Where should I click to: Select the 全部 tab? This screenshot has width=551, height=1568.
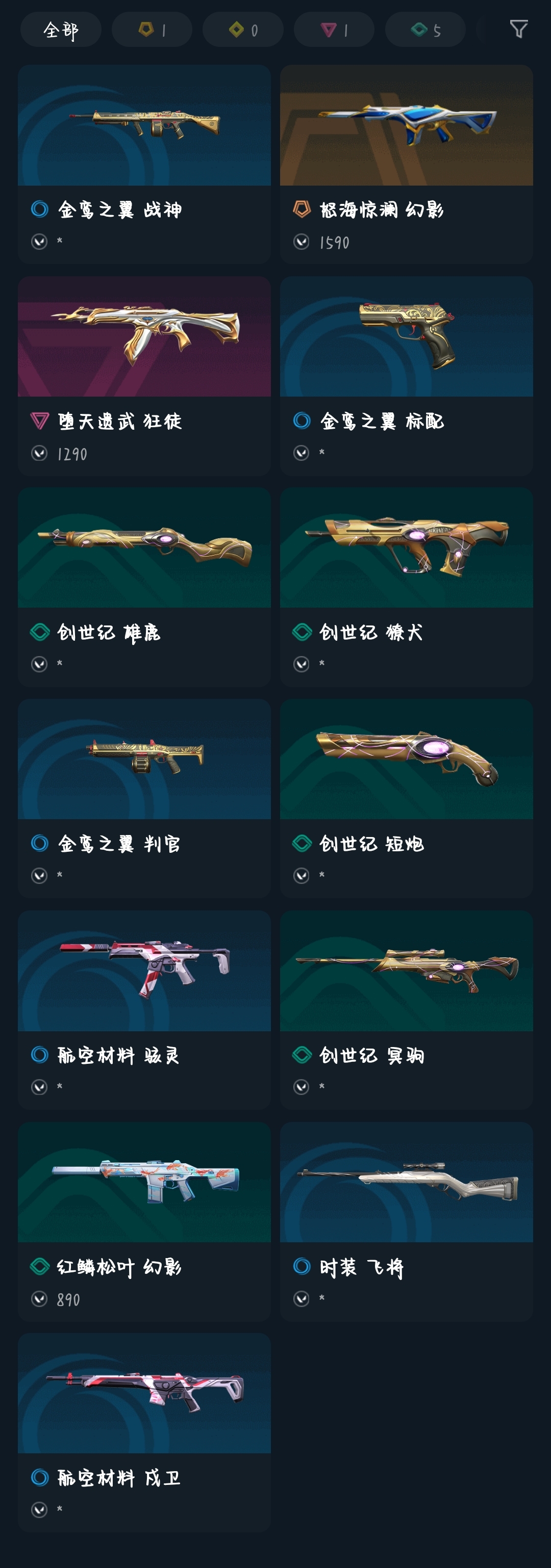click(x=61, y=29)
